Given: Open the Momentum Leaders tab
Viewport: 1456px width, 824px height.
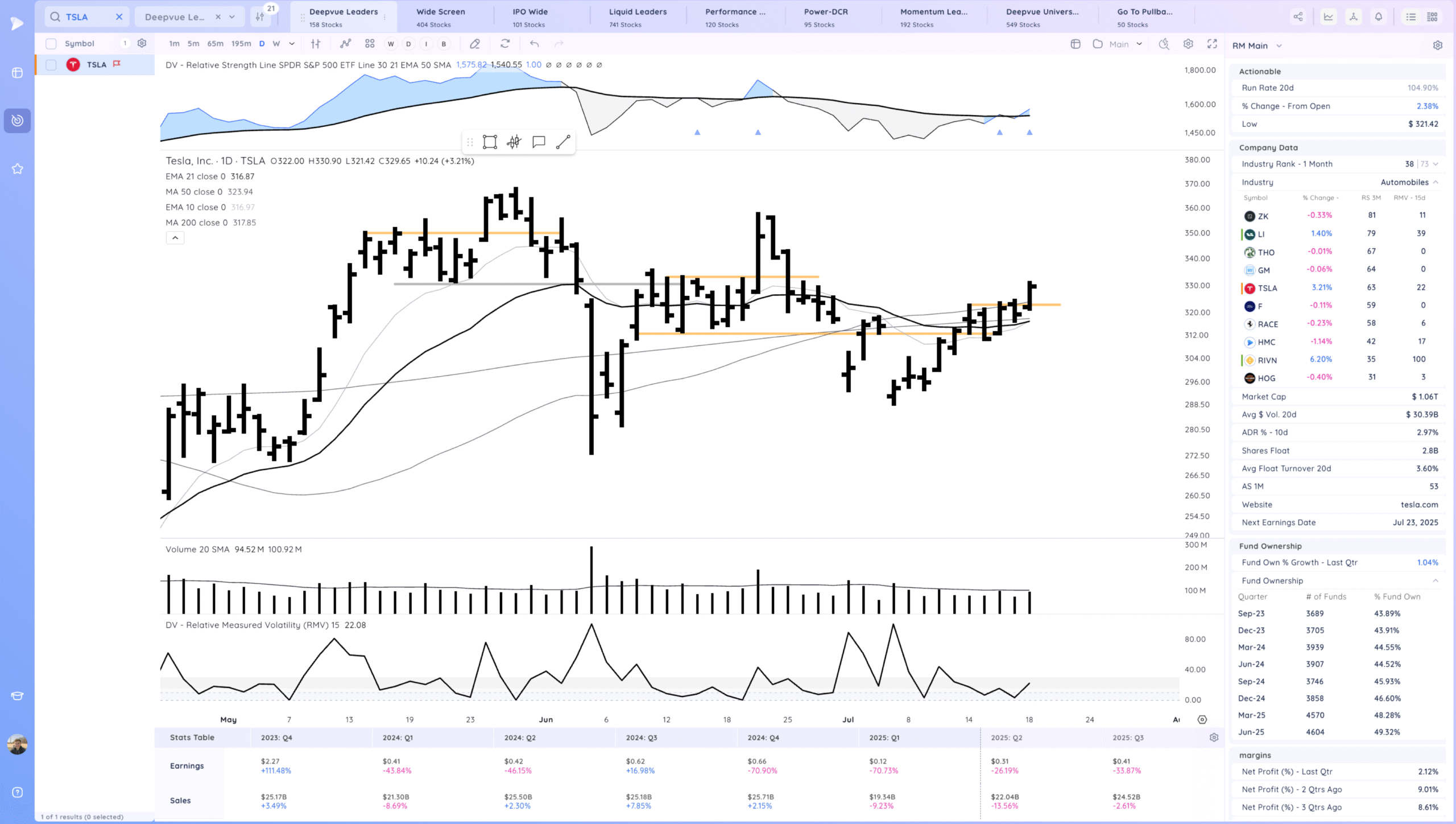Looking at the screenshot, I should pos(933,17).
